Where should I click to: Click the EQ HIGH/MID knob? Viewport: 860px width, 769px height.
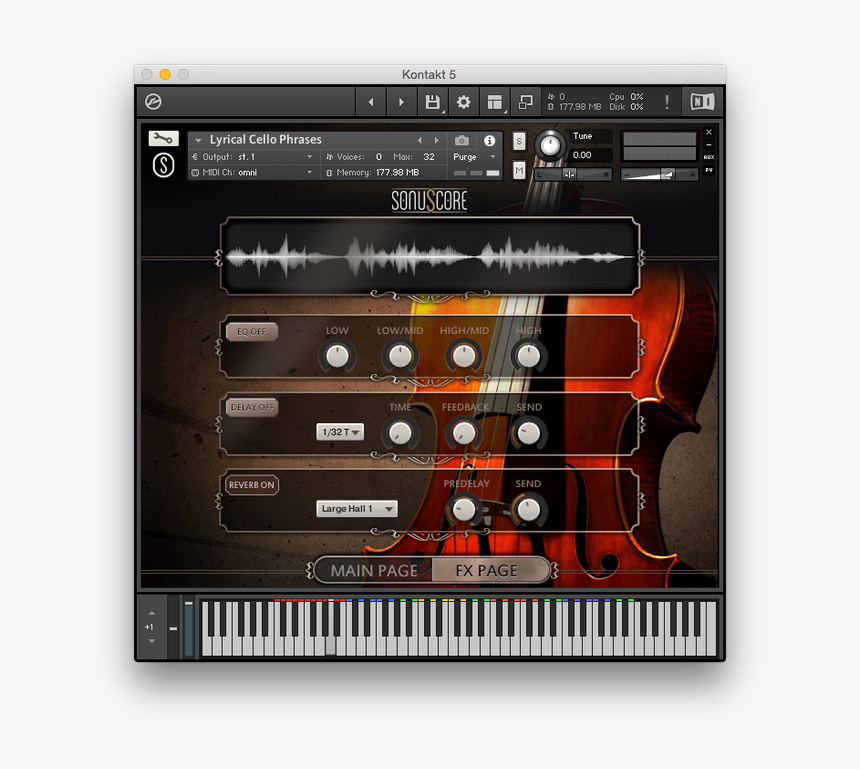click(464, 357)
